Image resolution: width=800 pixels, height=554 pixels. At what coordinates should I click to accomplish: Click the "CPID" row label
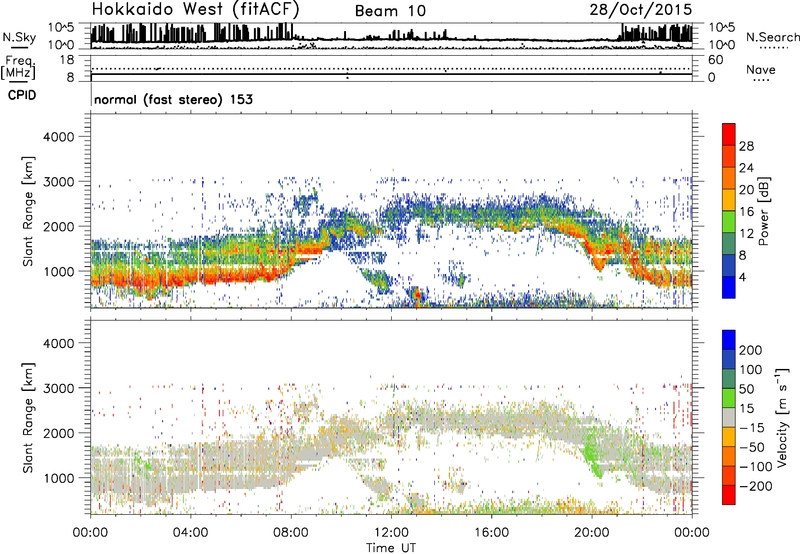point(22,95)
